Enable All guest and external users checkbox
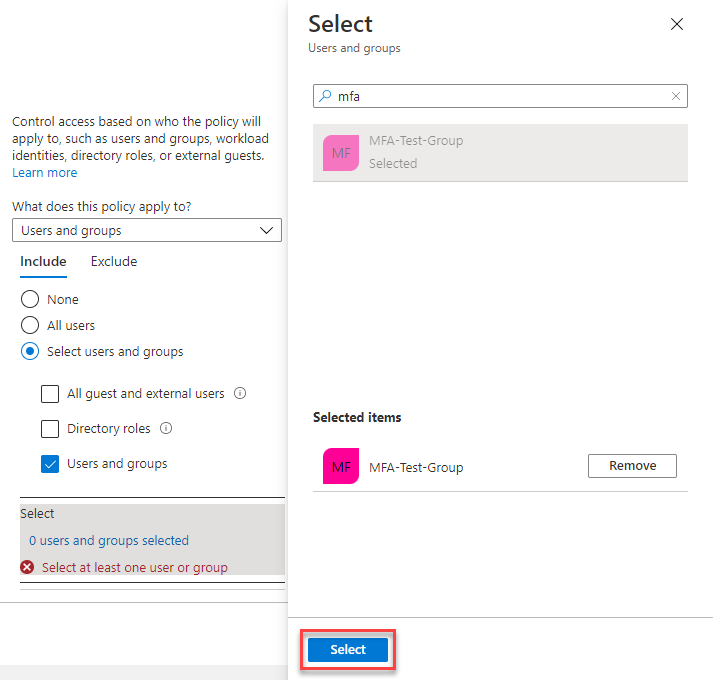Screen dimensions: 713x680 [50, 394]
